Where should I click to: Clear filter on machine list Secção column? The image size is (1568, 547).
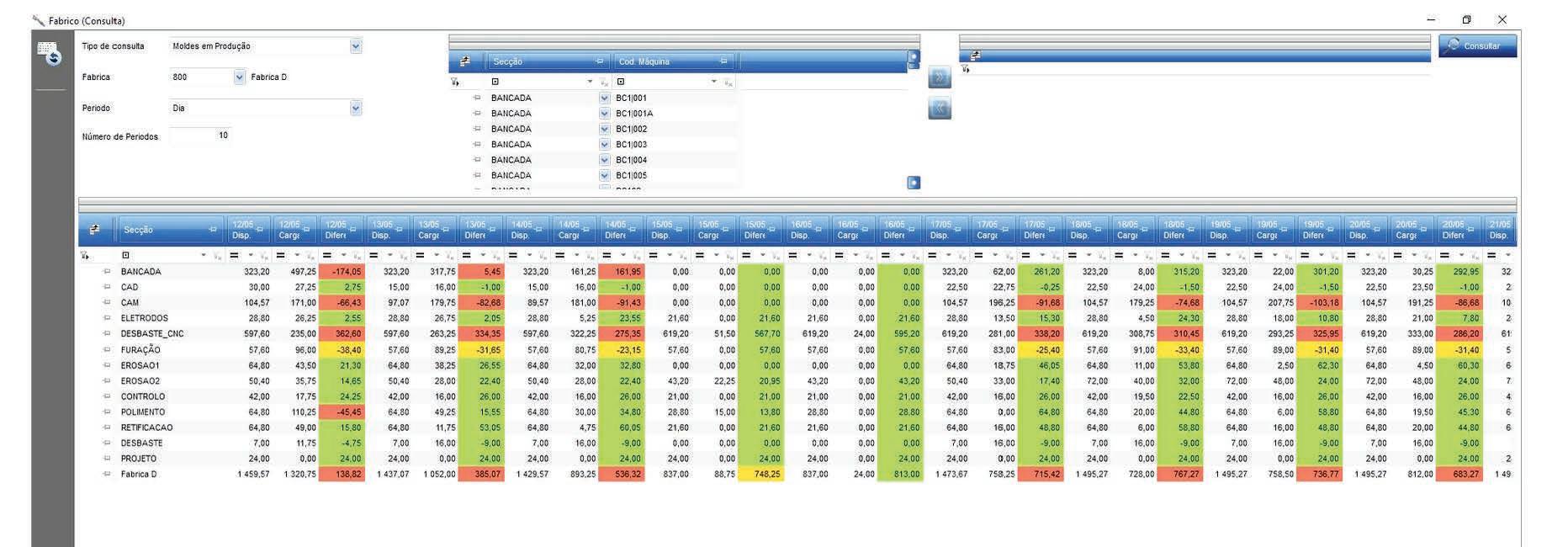point(604,82)
